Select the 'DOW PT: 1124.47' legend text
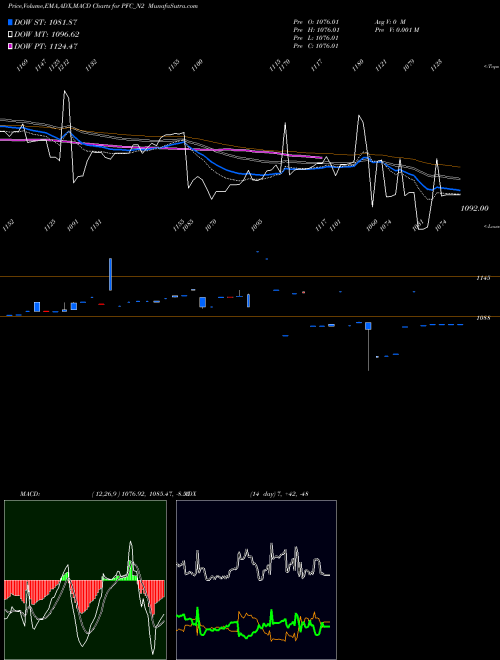The height and width of the screenshot is (660, 500). click(x=46, y=47)
